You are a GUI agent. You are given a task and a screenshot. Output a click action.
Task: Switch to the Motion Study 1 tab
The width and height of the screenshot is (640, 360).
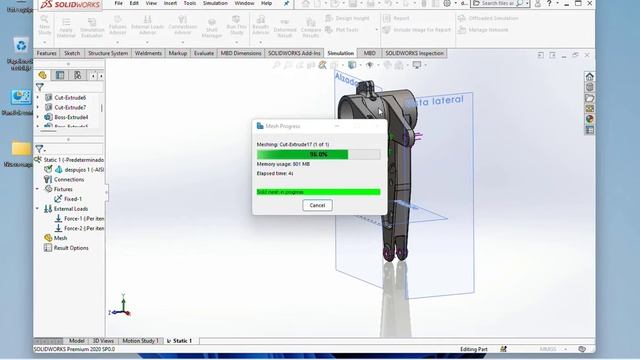[x=140, y=340]
